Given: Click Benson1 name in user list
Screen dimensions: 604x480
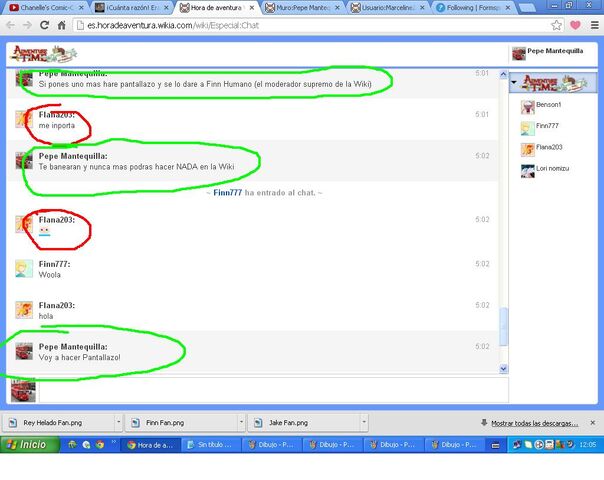Looking at the screenshot, I should (549, 104).
